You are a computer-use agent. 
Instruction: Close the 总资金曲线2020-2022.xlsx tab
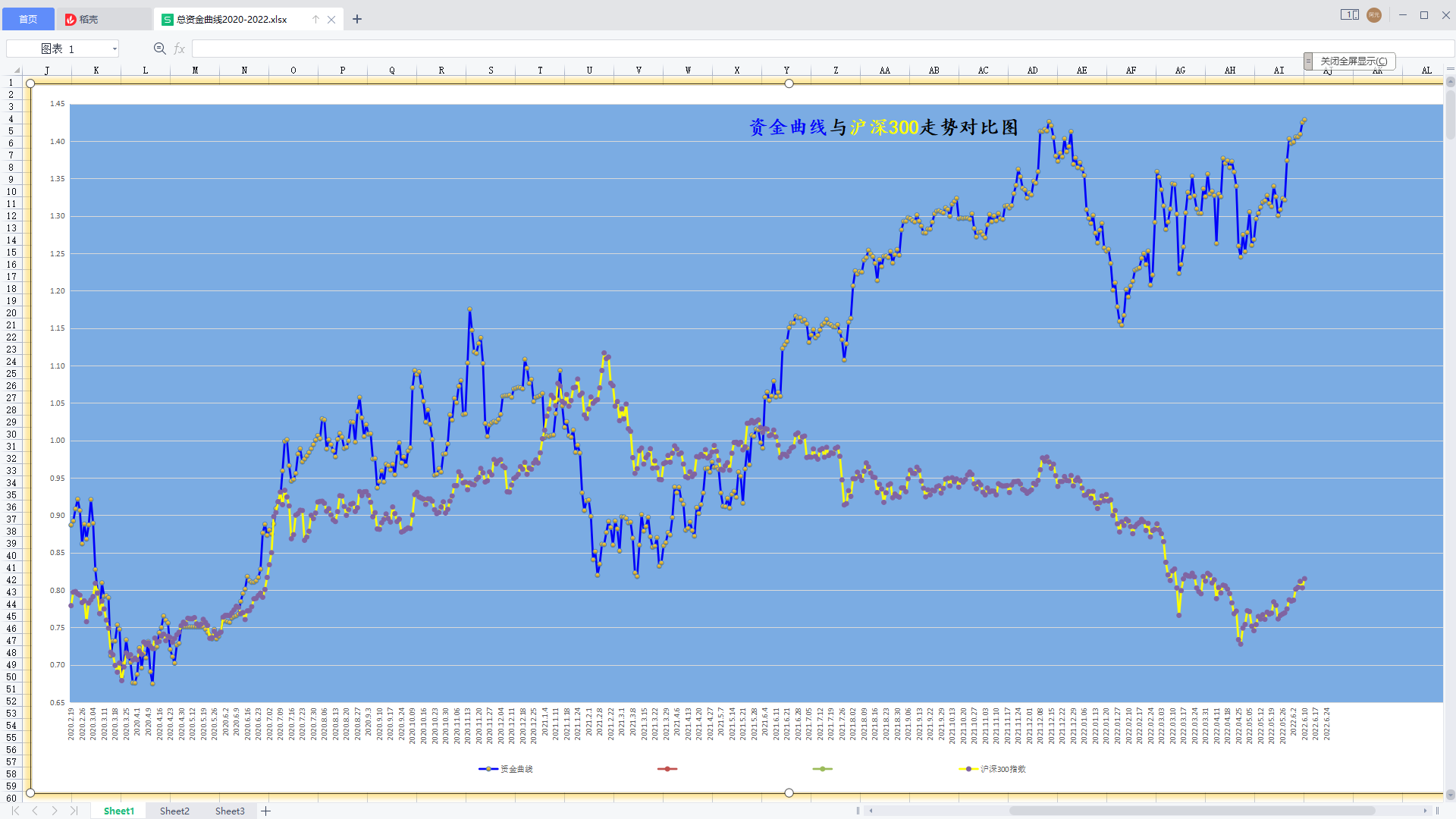(331, 19)
